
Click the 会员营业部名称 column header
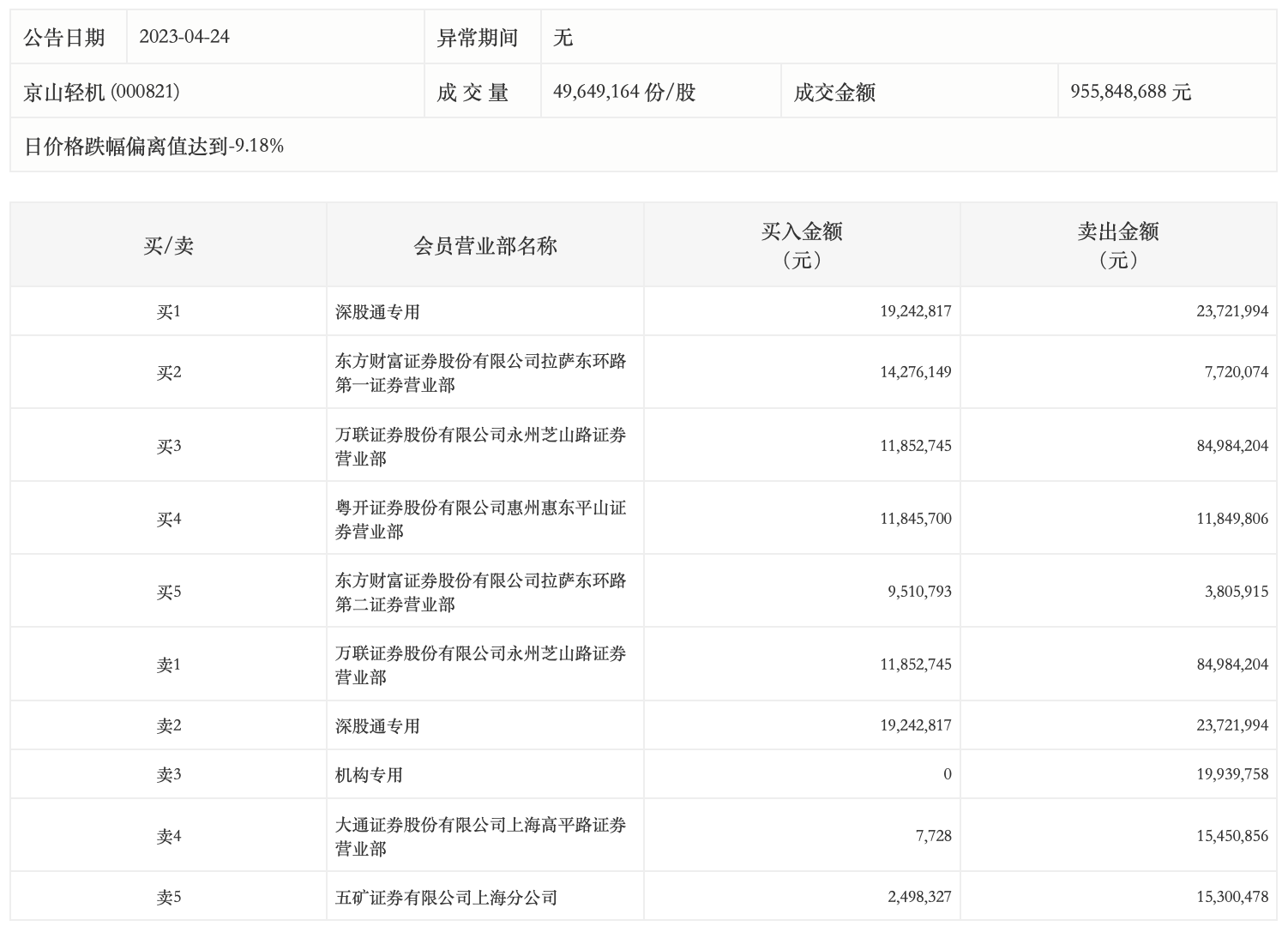coord(485,246)
